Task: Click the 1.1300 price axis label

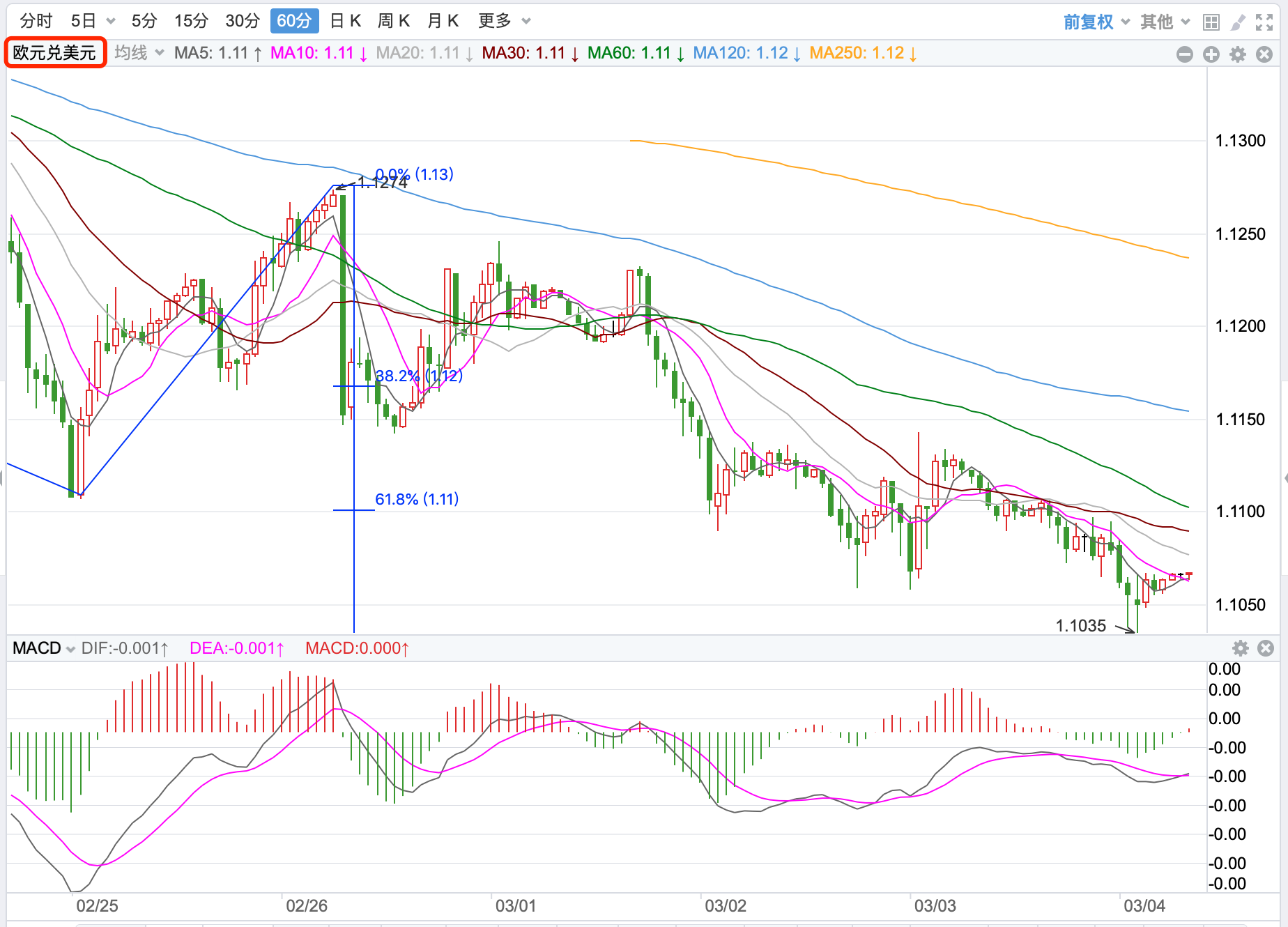Action: click(x=1241, y=141)
